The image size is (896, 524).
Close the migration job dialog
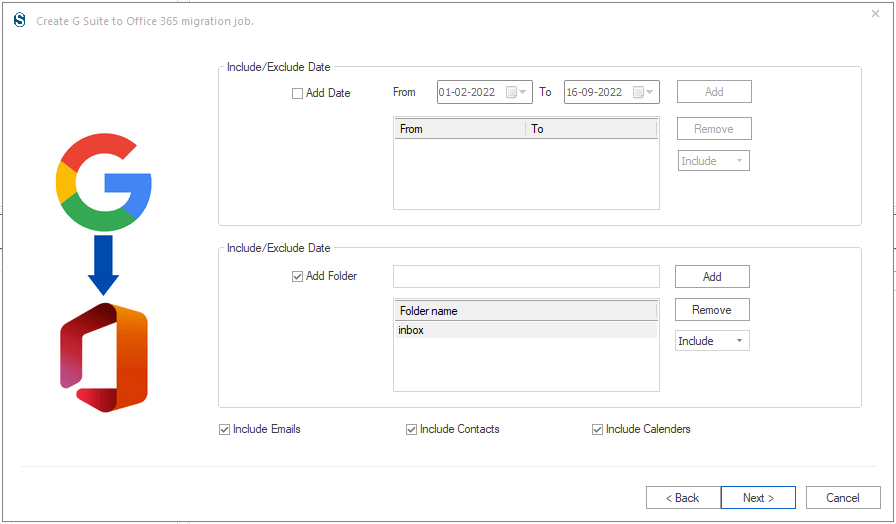875,14
